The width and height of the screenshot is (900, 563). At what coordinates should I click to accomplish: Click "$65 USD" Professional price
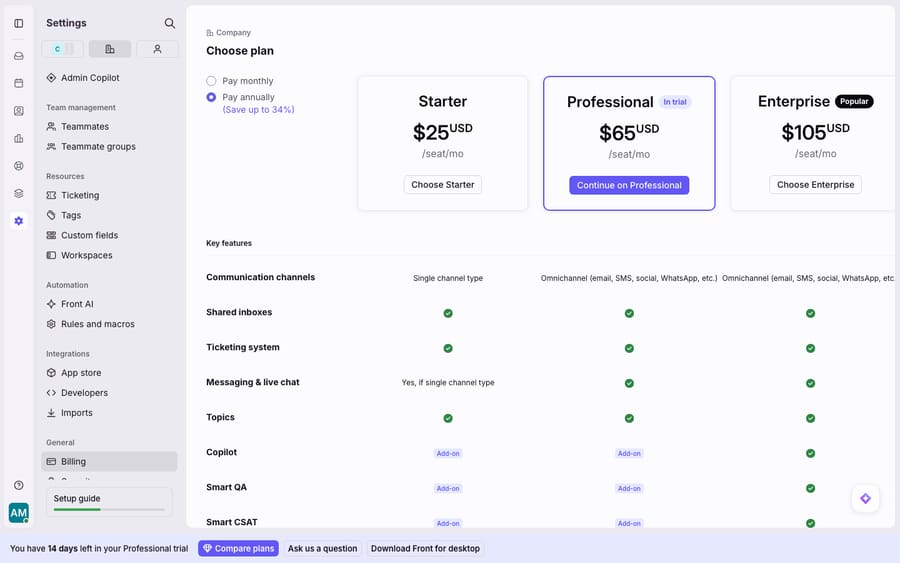629,133
